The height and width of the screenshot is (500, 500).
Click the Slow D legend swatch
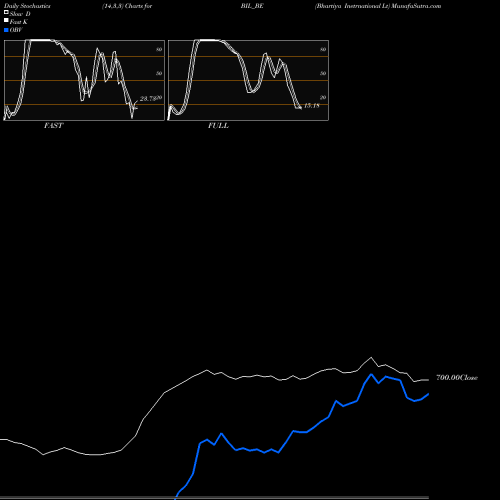click(6, 12)
